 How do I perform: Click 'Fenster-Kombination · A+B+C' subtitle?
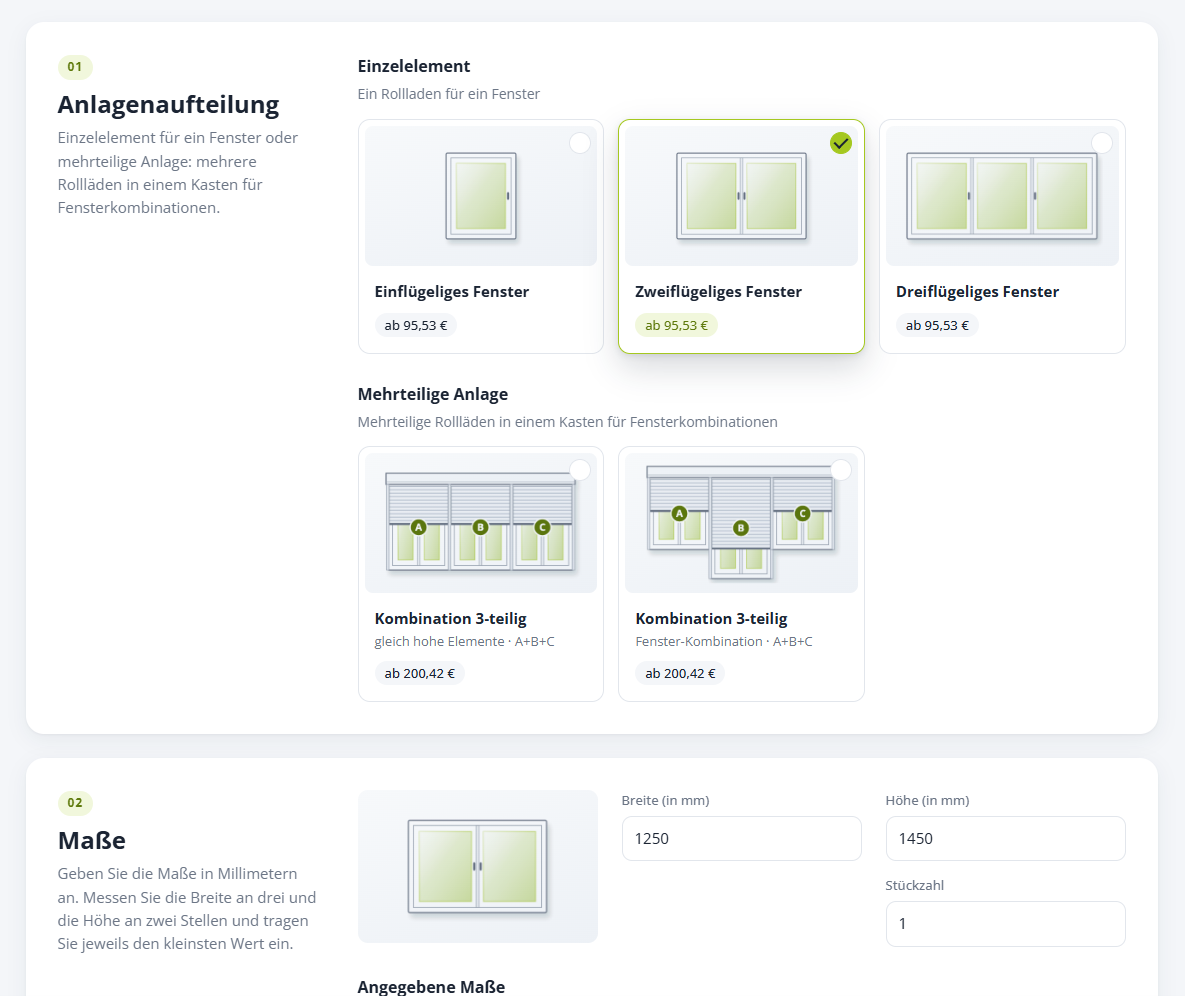tap(724, 642)
